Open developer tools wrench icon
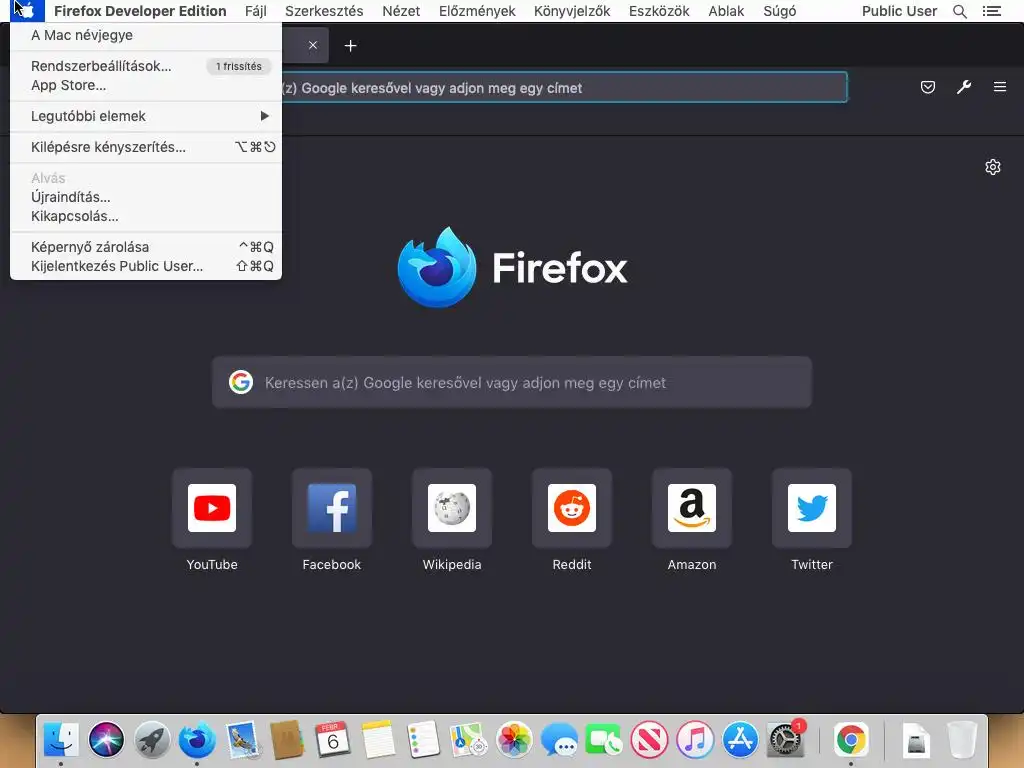Viewport: 1024px width, 768px height. tap(964, 87)
